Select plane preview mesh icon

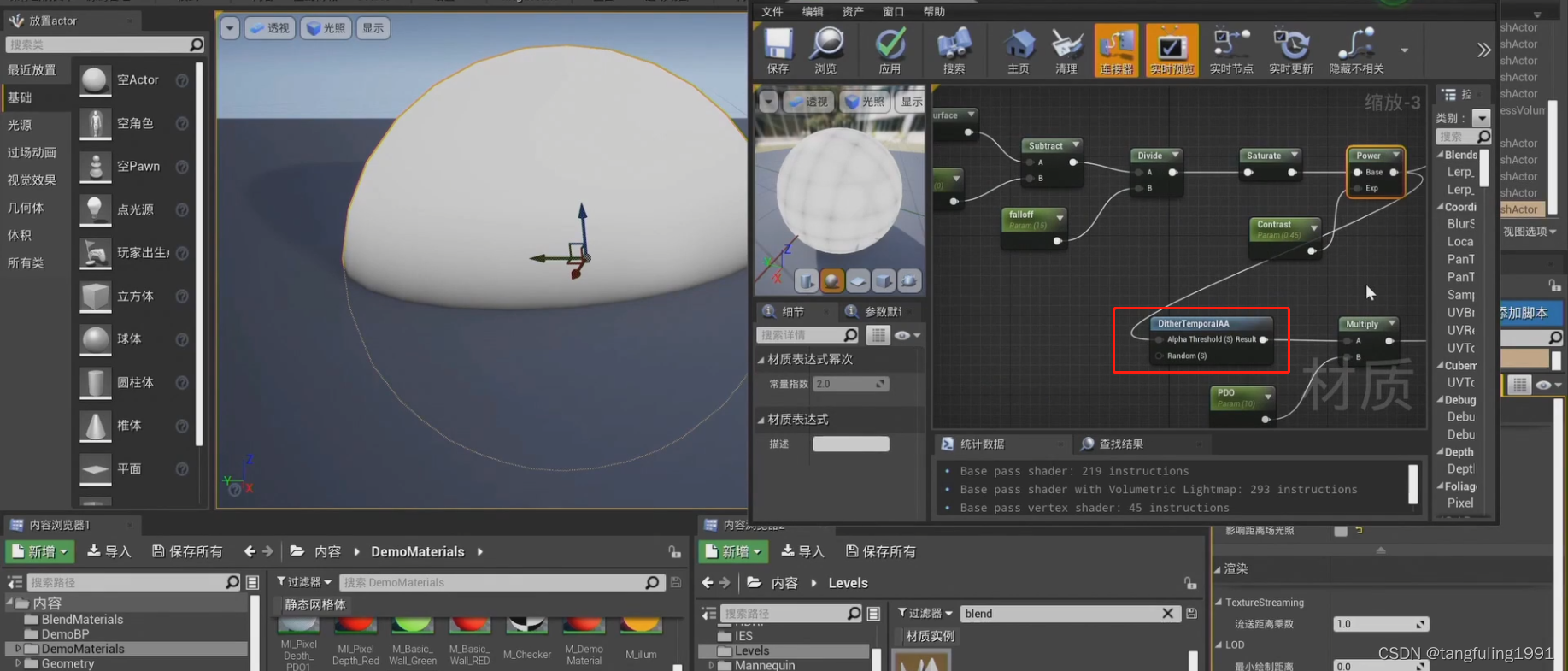pyautogui.click(x=858, y=280)
